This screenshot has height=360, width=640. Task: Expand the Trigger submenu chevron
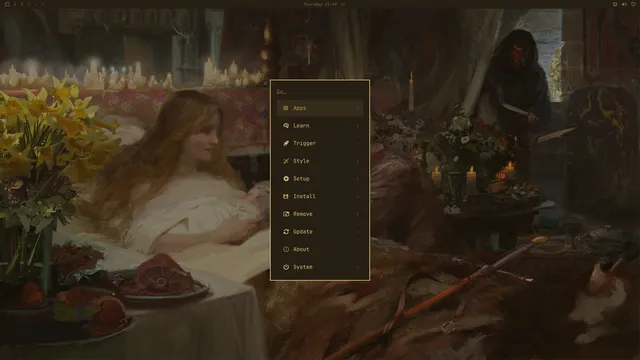pos(358,143)
